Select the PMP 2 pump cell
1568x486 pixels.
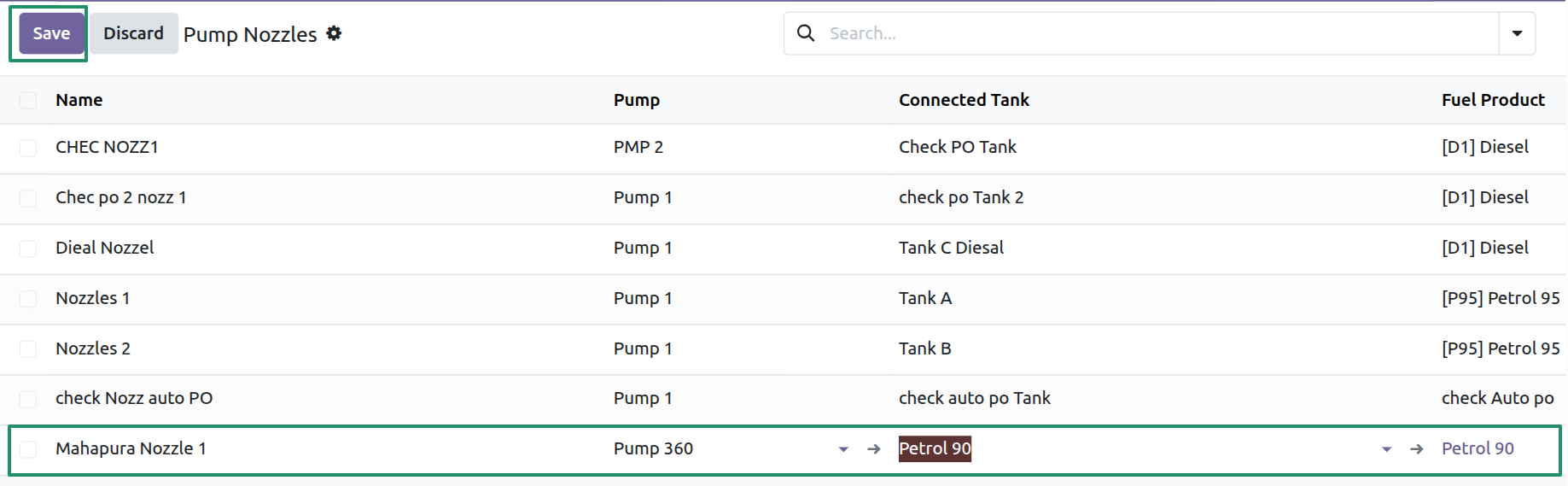[638, 147]
